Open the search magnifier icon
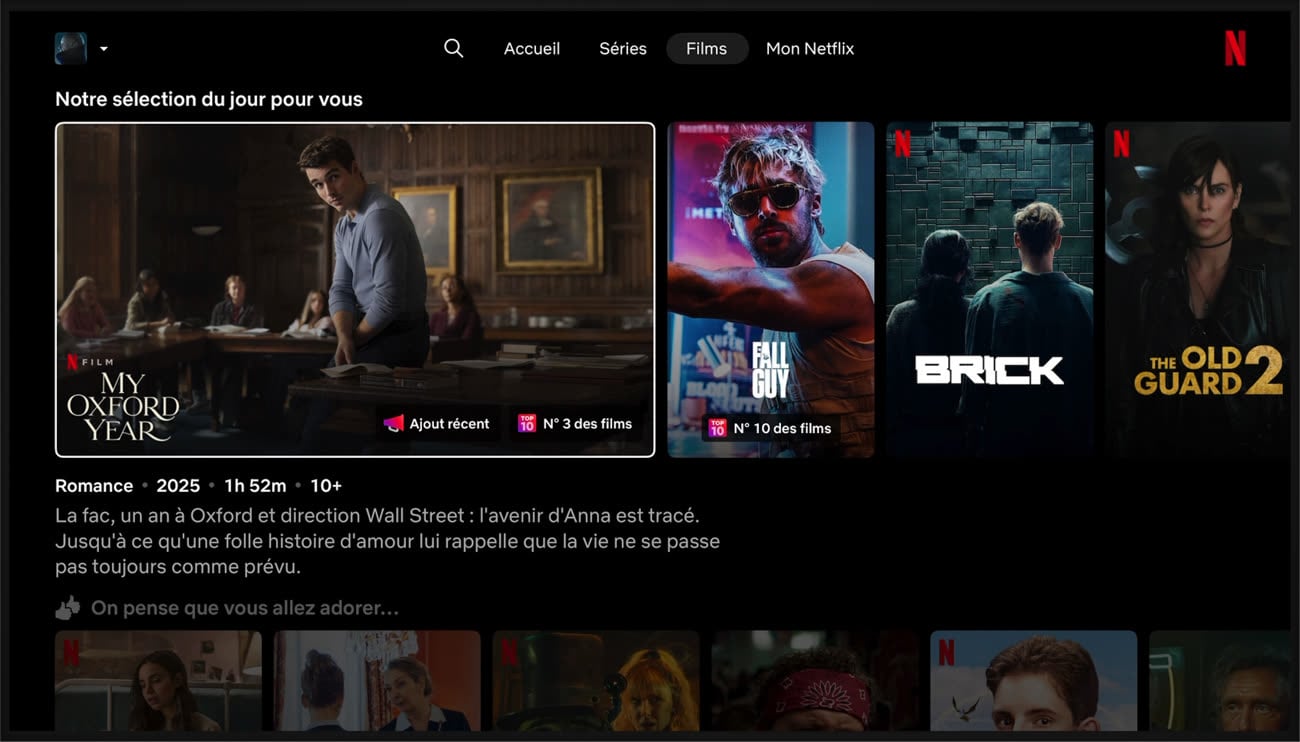1300x742 pixels. click(x=453, y=48)
